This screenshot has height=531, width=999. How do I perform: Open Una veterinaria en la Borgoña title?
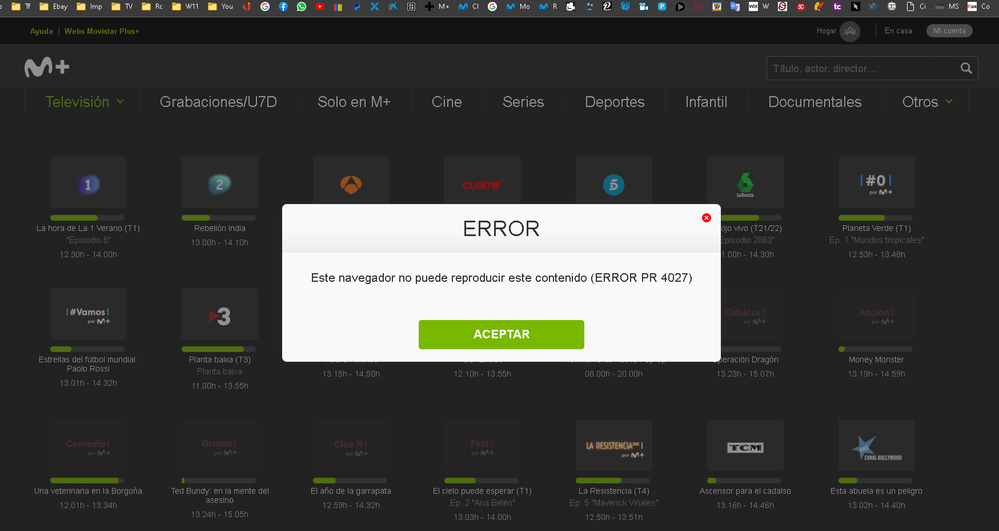88,491
